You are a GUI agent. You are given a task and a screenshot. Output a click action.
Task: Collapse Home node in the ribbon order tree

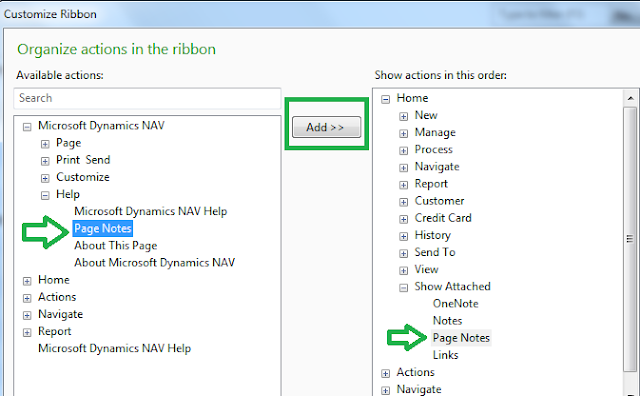(x=385, y=100)
